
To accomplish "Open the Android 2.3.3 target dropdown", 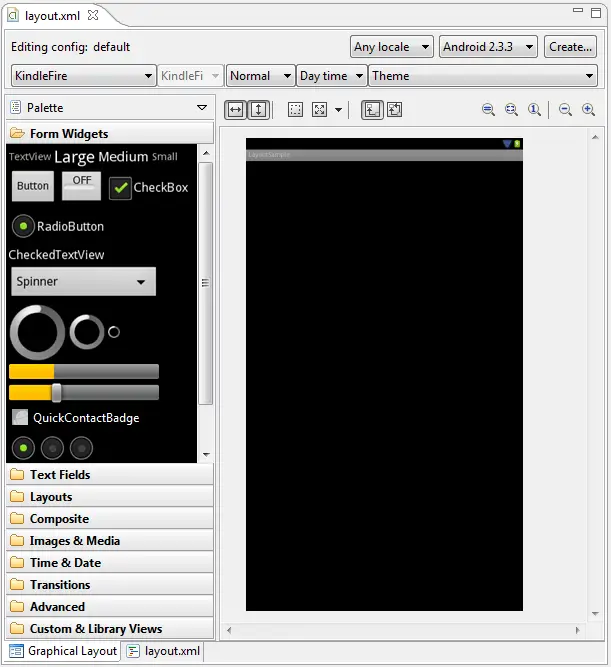I will 488,47.
